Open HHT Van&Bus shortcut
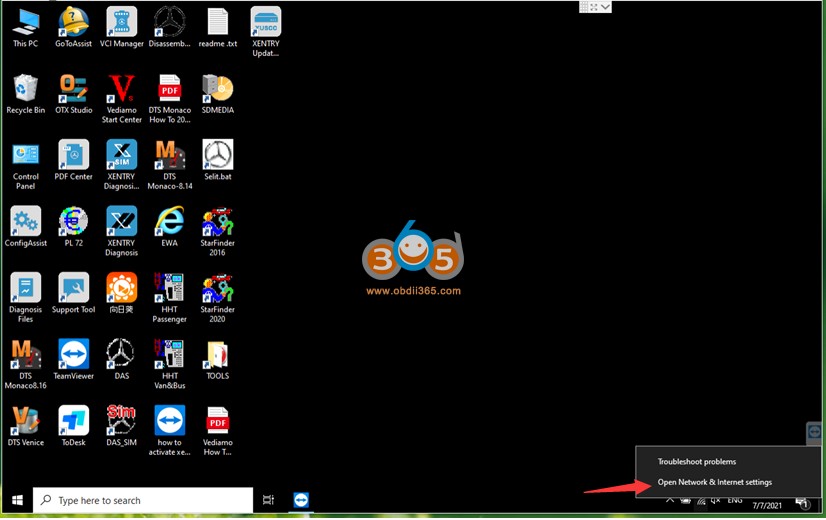The width and height of the screenshot is (826, 520). click(170, 365)
